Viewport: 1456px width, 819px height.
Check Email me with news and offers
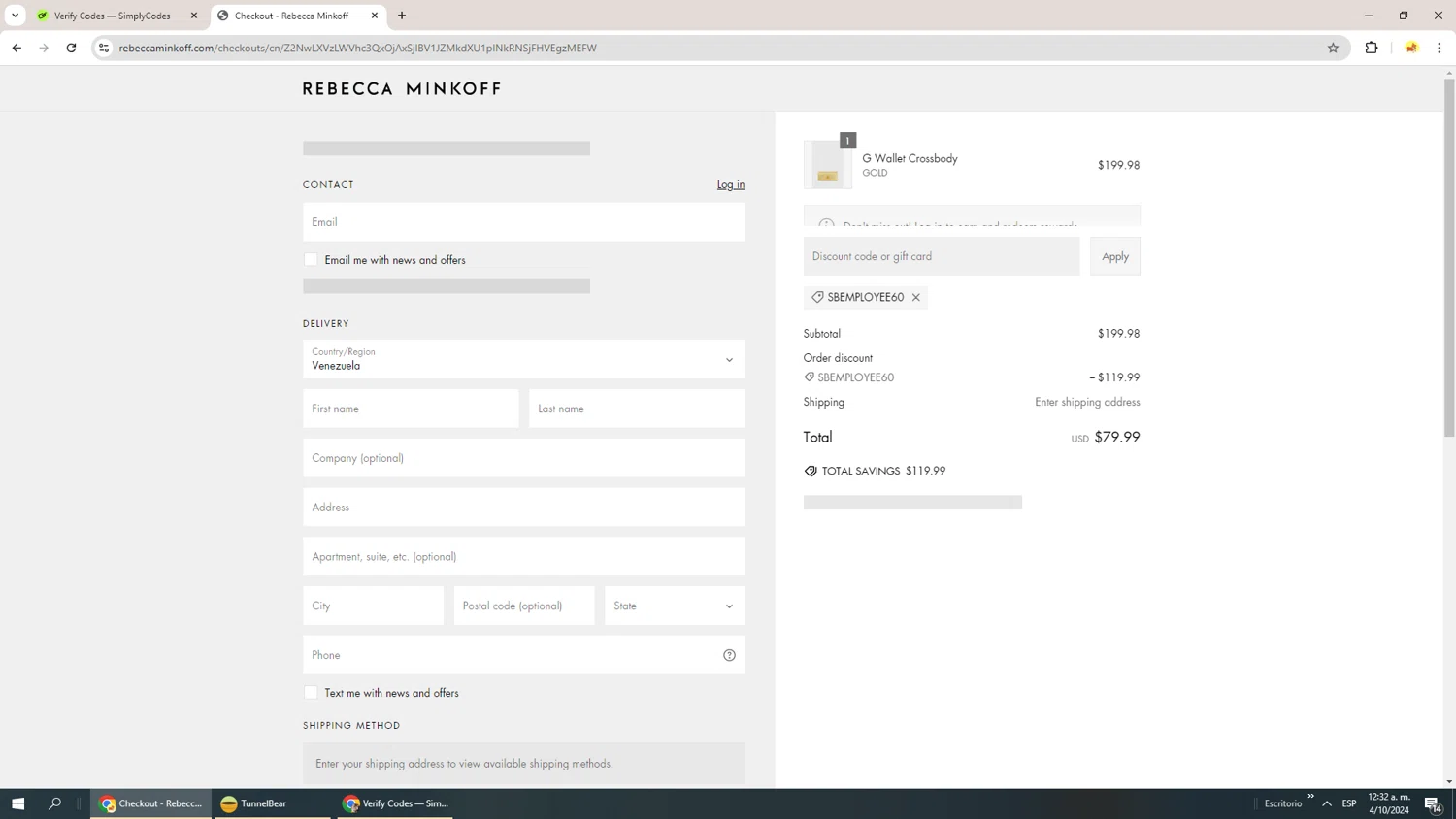(x=311, y=259)
